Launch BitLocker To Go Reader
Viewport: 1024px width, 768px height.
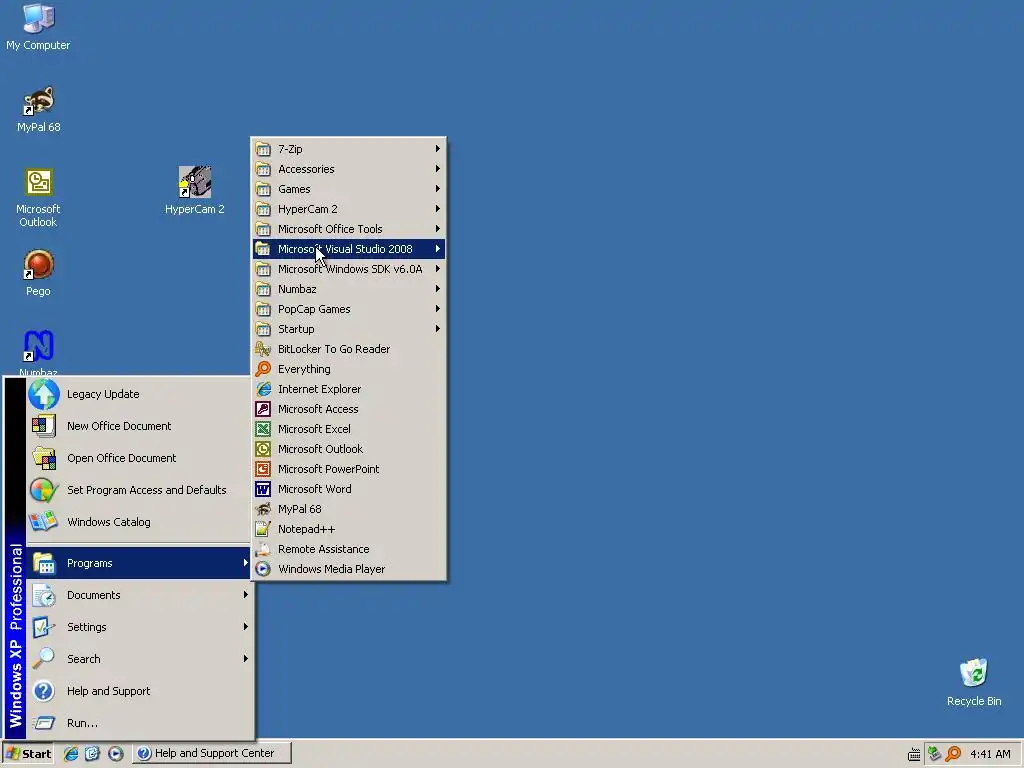(349, 349)
